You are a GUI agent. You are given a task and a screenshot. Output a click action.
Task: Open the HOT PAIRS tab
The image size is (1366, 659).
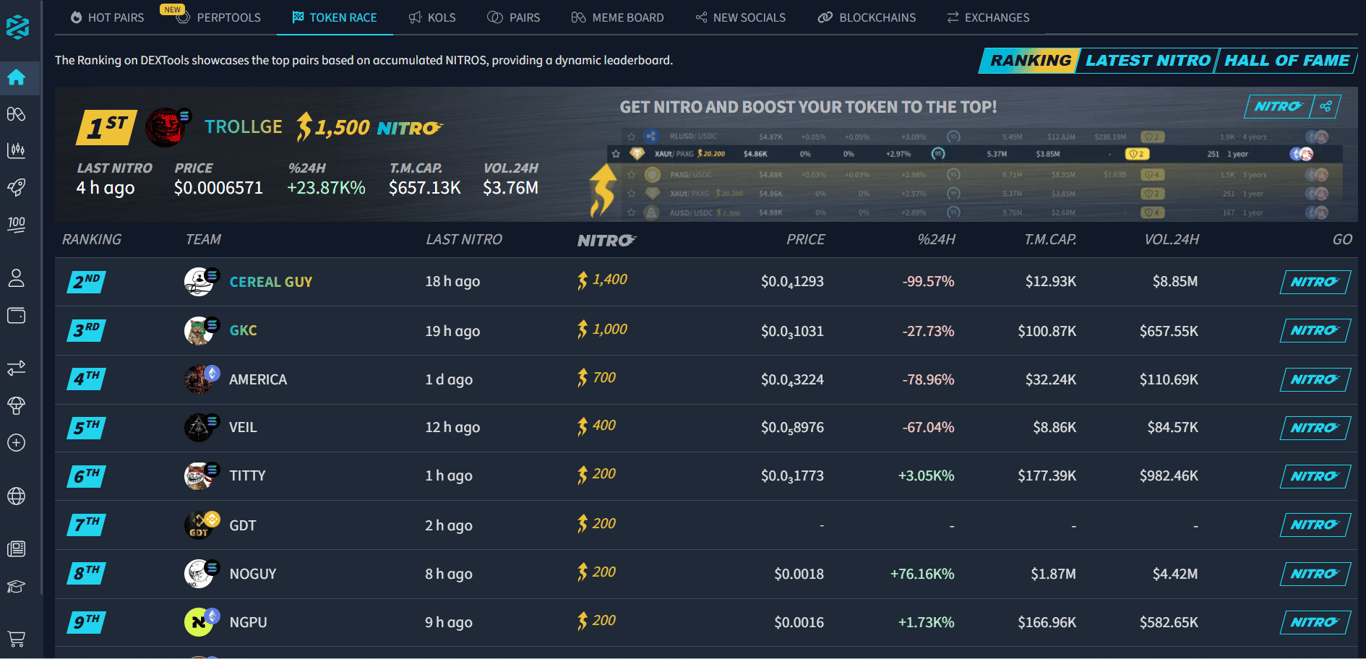(x=107, y=17)
